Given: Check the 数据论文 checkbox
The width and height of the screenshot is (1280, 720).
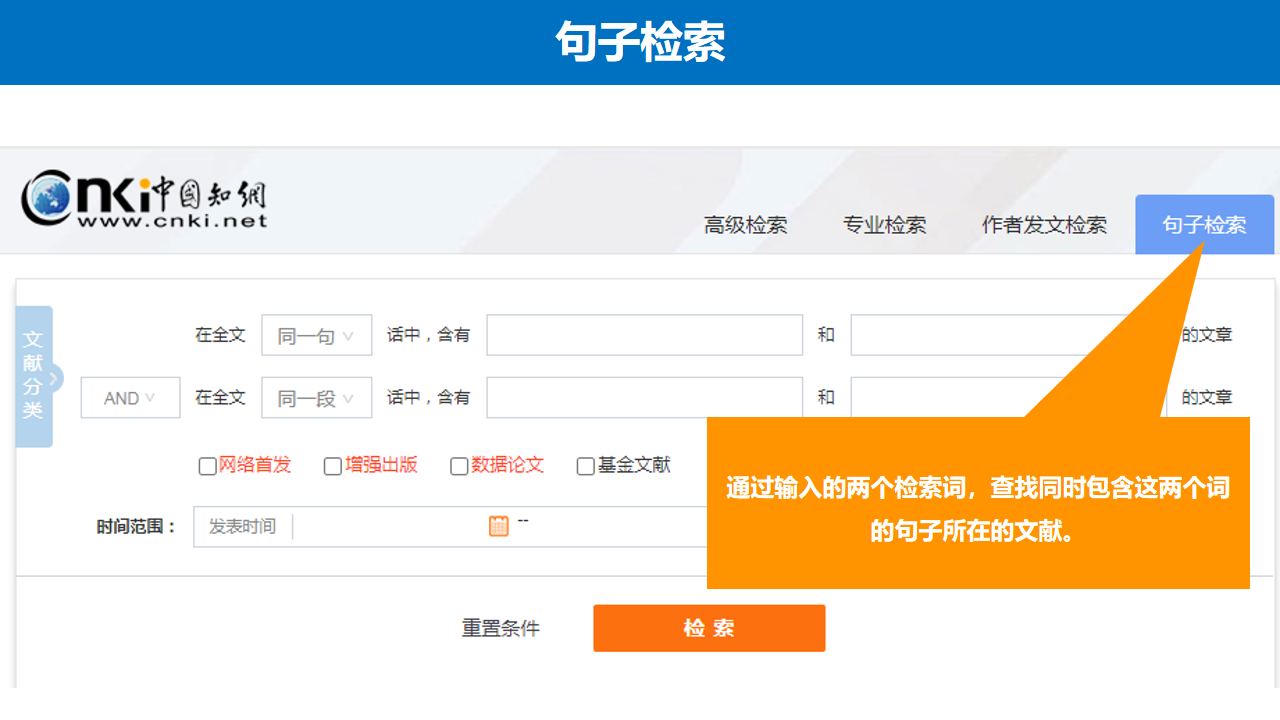Looking at the screenshot, I should tap(459, 466).
